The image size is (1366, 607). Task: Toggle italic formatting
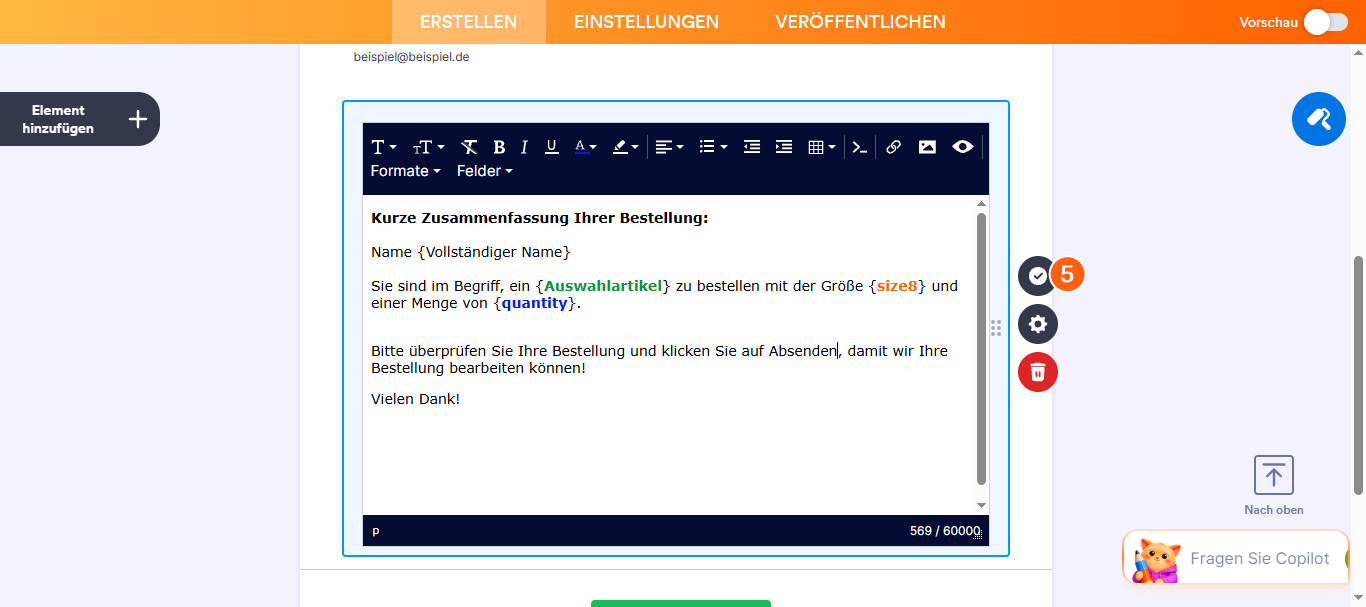click(x=524, y=147)
